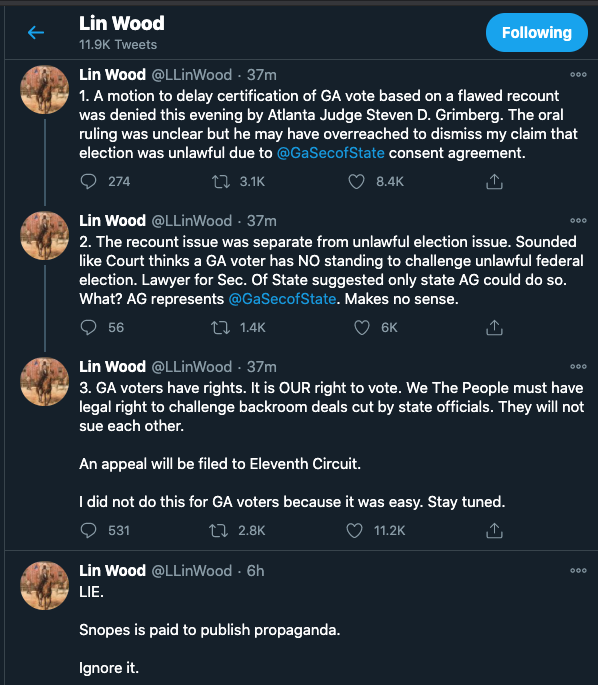598x685 pixels.
Task: Open more options on the Snopes tweet
Action: click(x=578, y=571)
